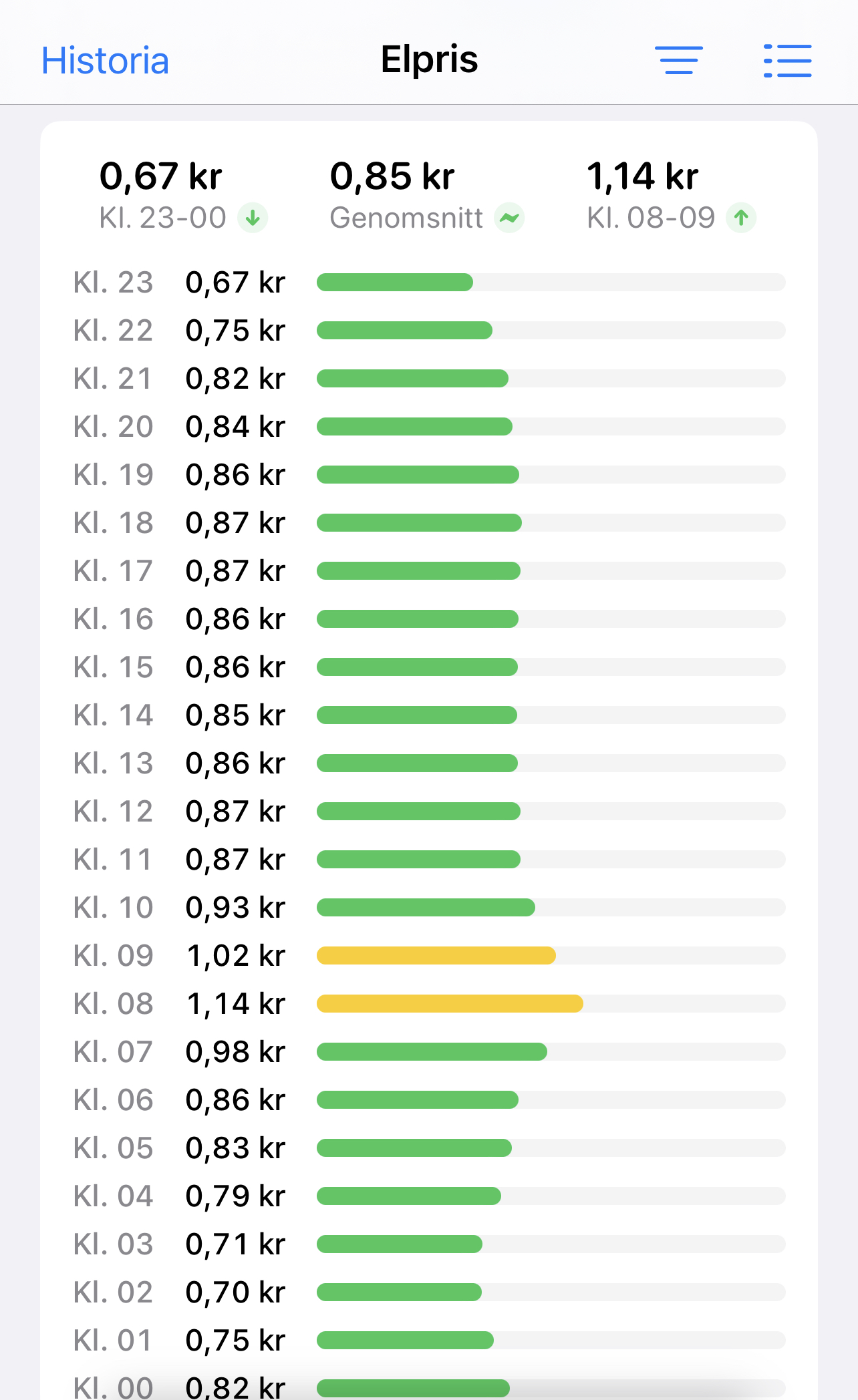Viewport: 858px width, 1400px height.
Task: Select the Kl. 10 row label
Action: click(114, 908)
